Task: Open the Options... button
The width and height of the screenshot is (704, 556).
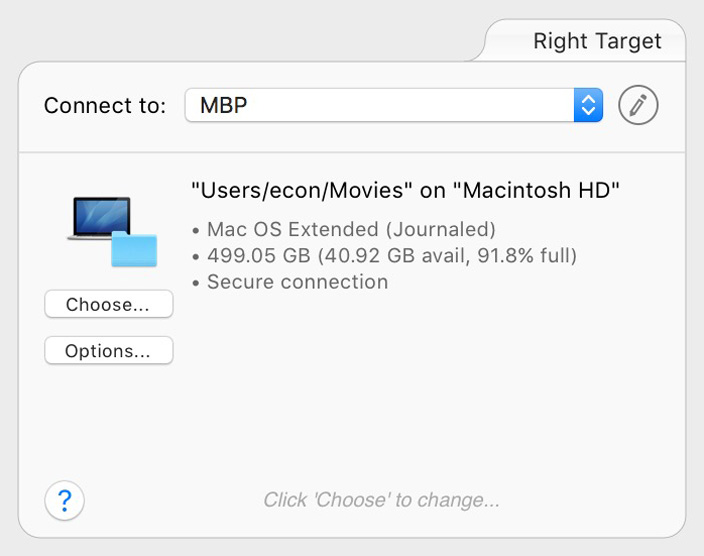Action: coord(109,350)
